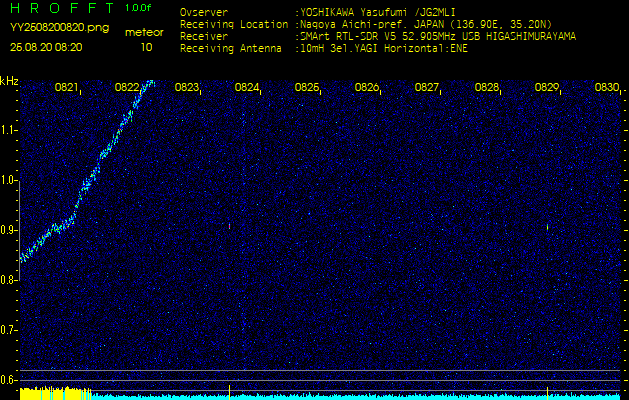Image resolution: width=629 pixels, height=400 pixels.
Task: Click the 'meteor' count label
Action: (144, 33)
